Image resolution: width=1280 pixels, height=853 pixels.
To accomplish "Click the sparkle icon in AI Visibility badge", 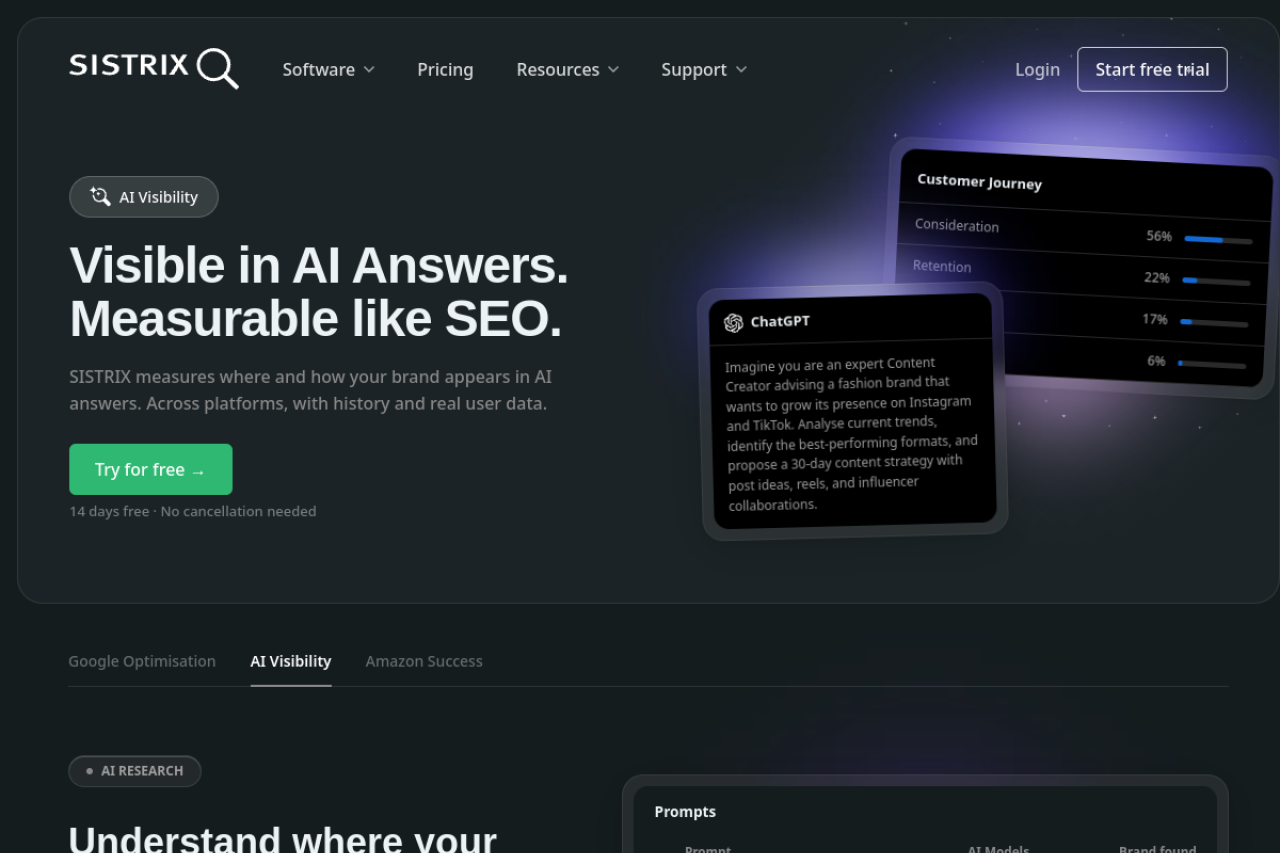I will tap(100, 196).
